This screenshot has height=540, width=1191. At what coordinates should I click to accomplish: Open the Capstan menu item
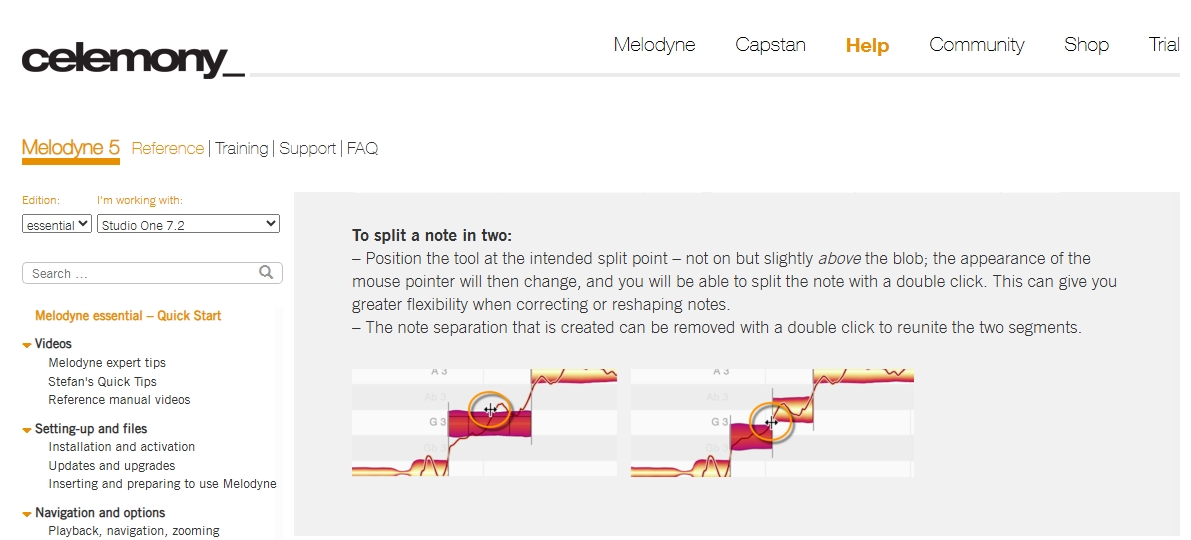[x=770, y=45]
